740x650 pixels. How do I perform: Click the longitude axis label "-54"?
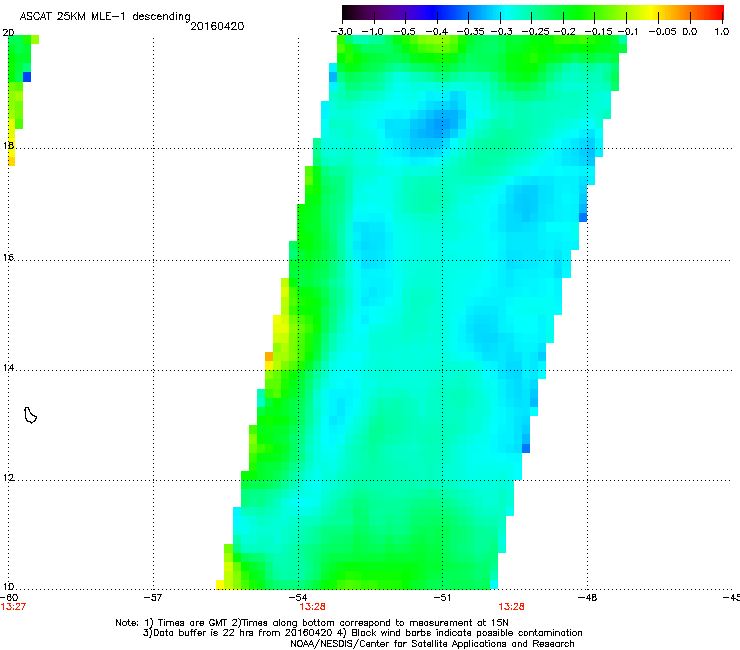pyautogui.click(x=298, y=597)
